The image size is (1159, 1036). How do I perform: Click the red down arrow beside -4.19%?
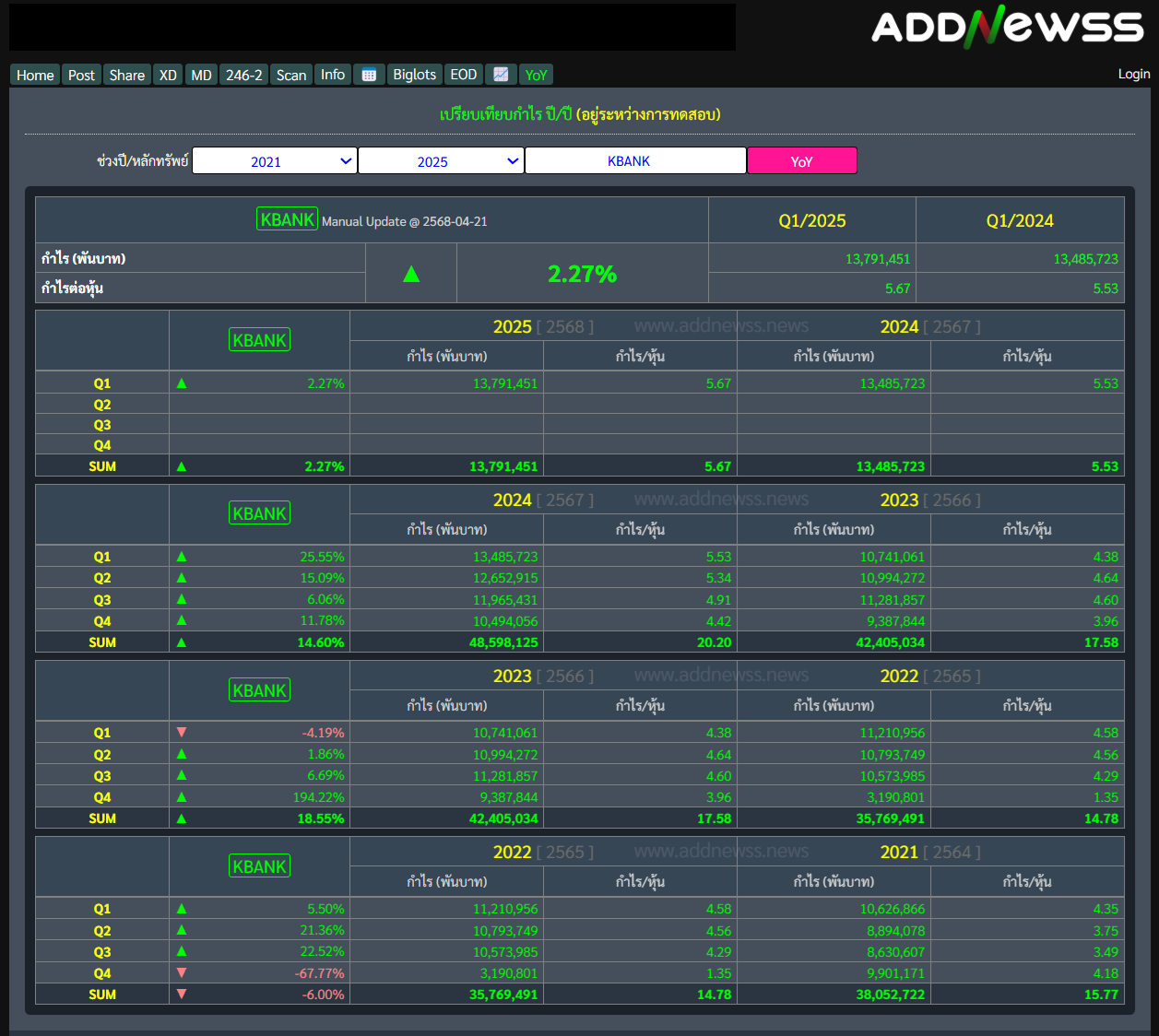[182, 733]
